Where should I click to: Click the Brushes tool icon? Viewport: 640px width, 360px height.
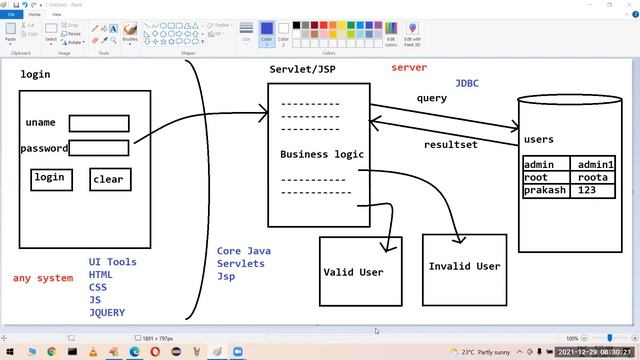[130, 29]
